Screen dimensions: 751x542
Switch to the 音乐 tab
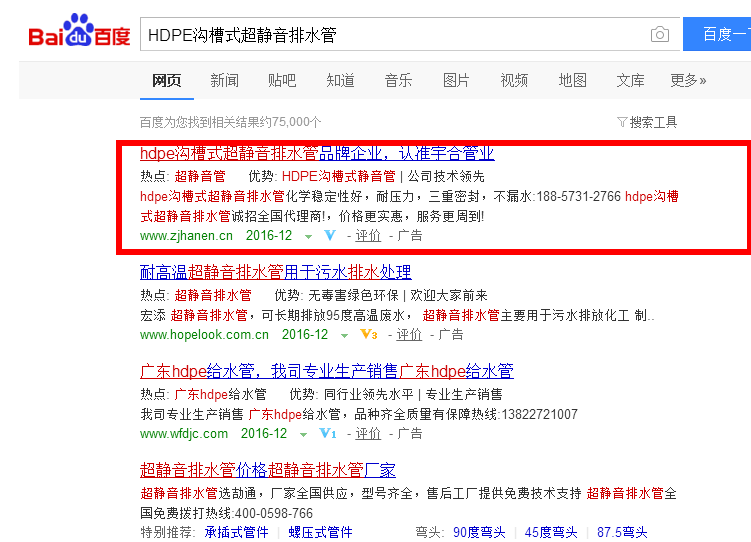pyautogui.click(x=398, y=80)
